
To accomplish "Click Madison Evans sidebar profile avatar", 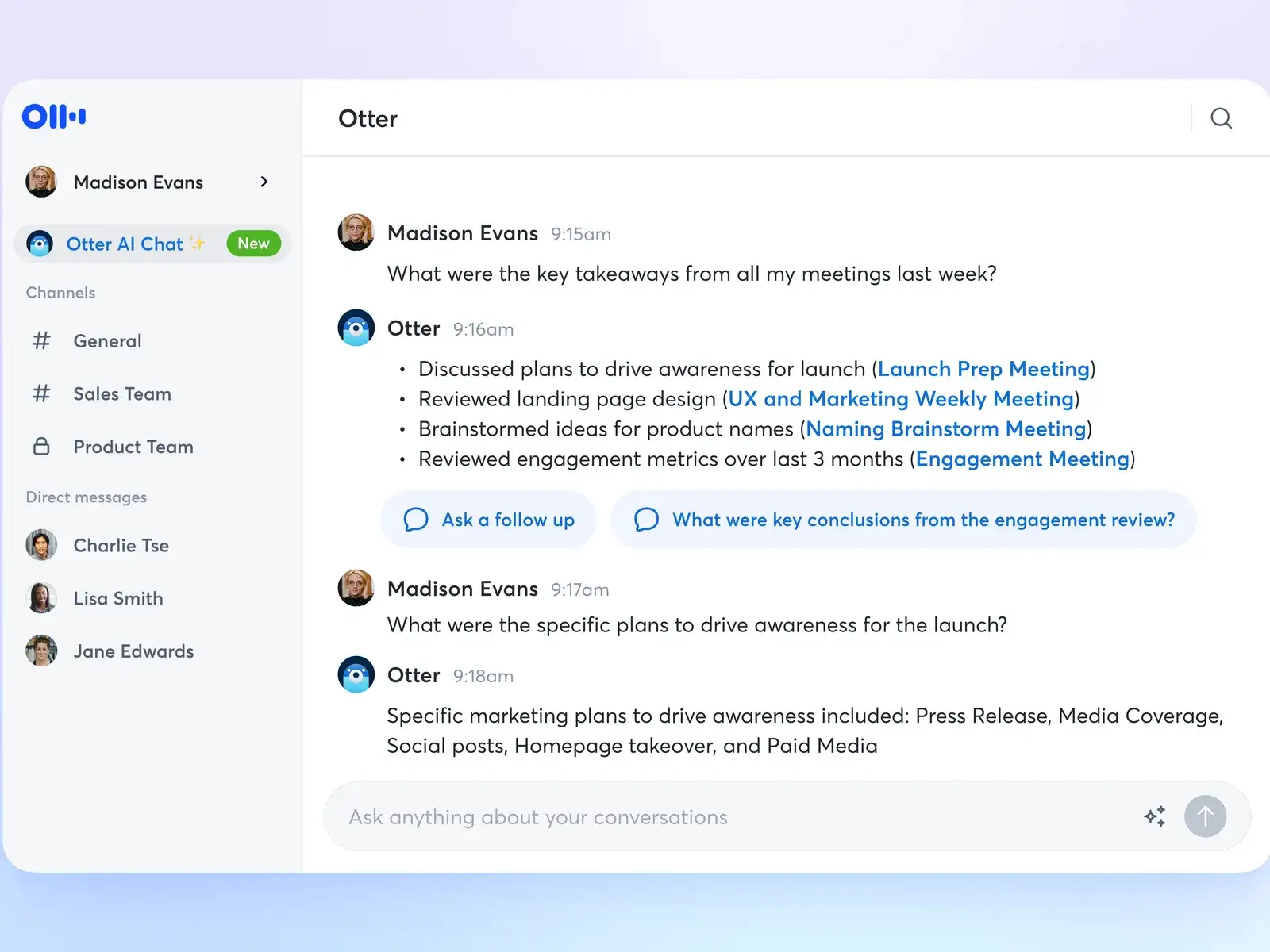I will (x=41, y=182).
